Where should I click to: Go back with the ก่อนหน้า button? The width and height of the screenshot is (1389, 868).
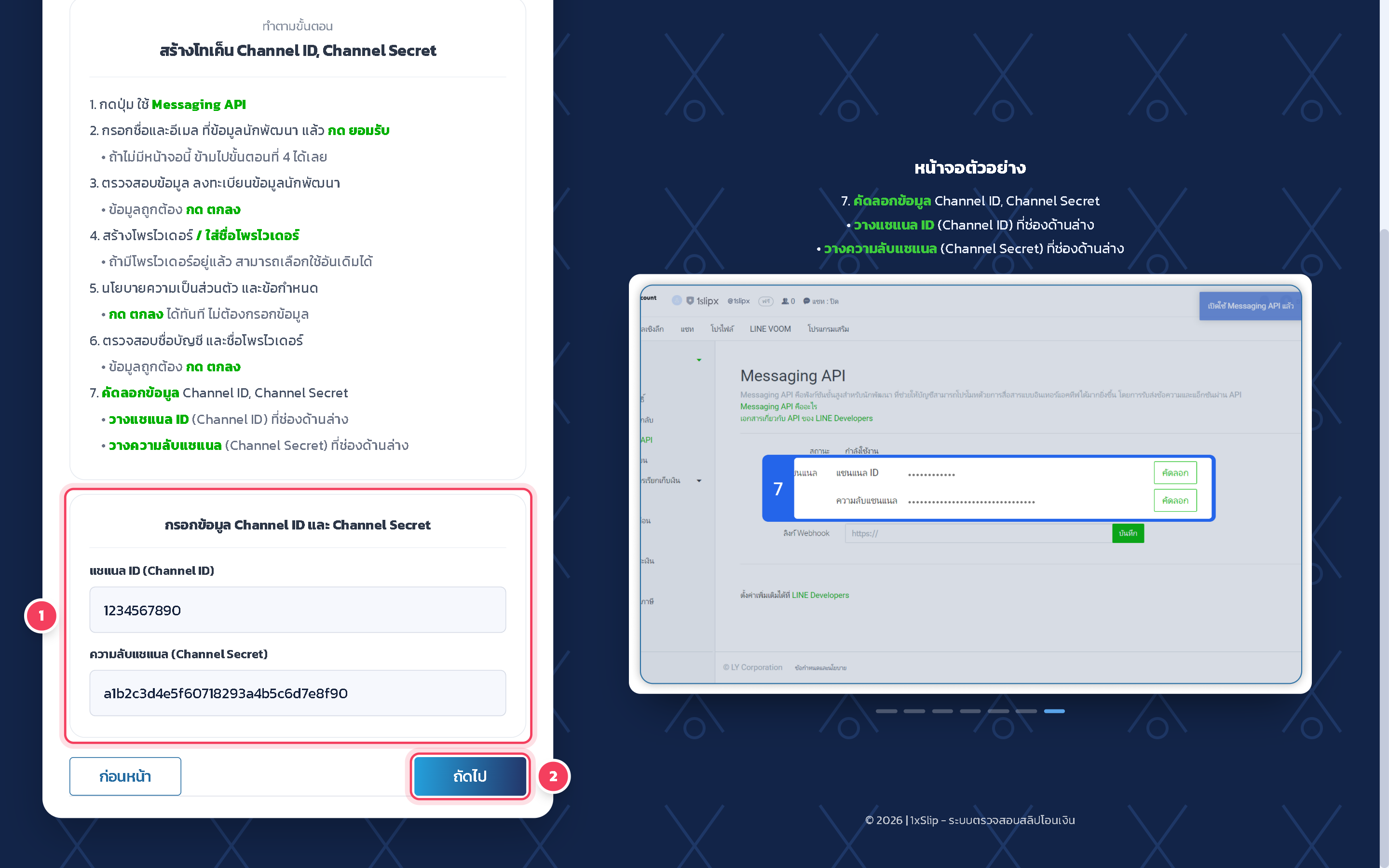(x=125, y=776)
